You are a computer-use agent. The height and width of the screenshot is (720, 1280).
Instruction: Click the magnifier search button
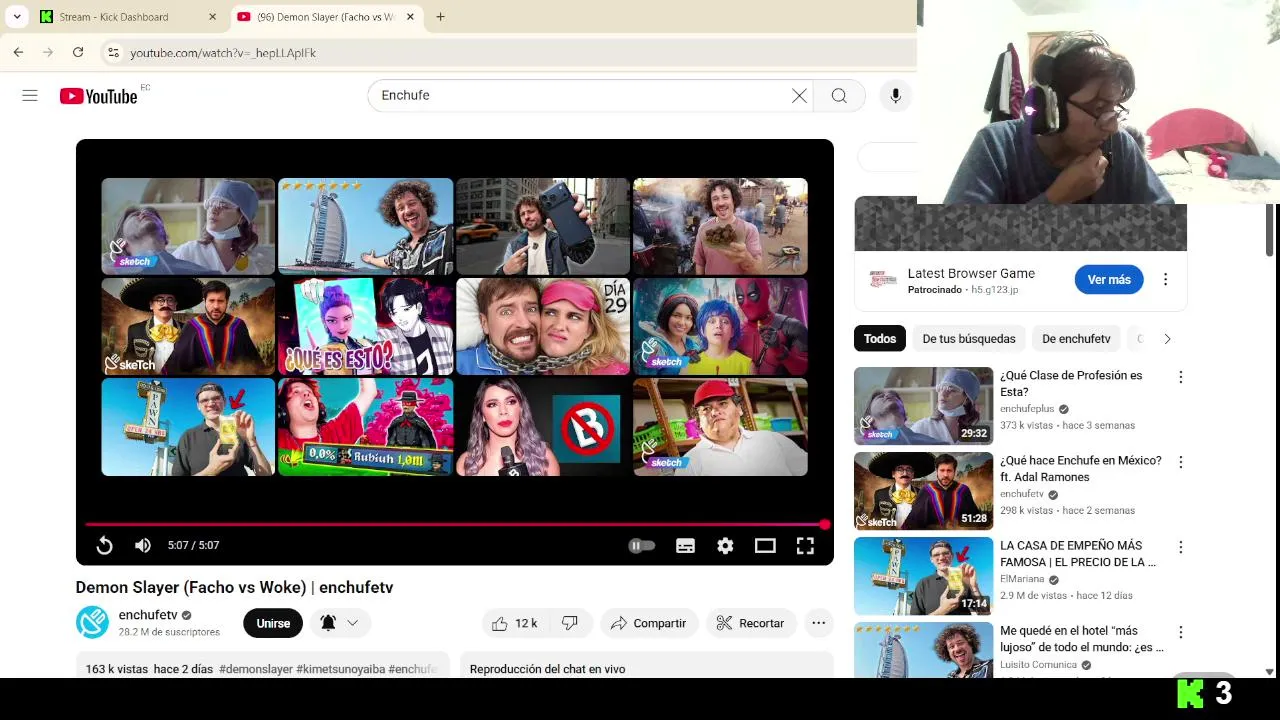pyautogui.click(x=839, y=95)
